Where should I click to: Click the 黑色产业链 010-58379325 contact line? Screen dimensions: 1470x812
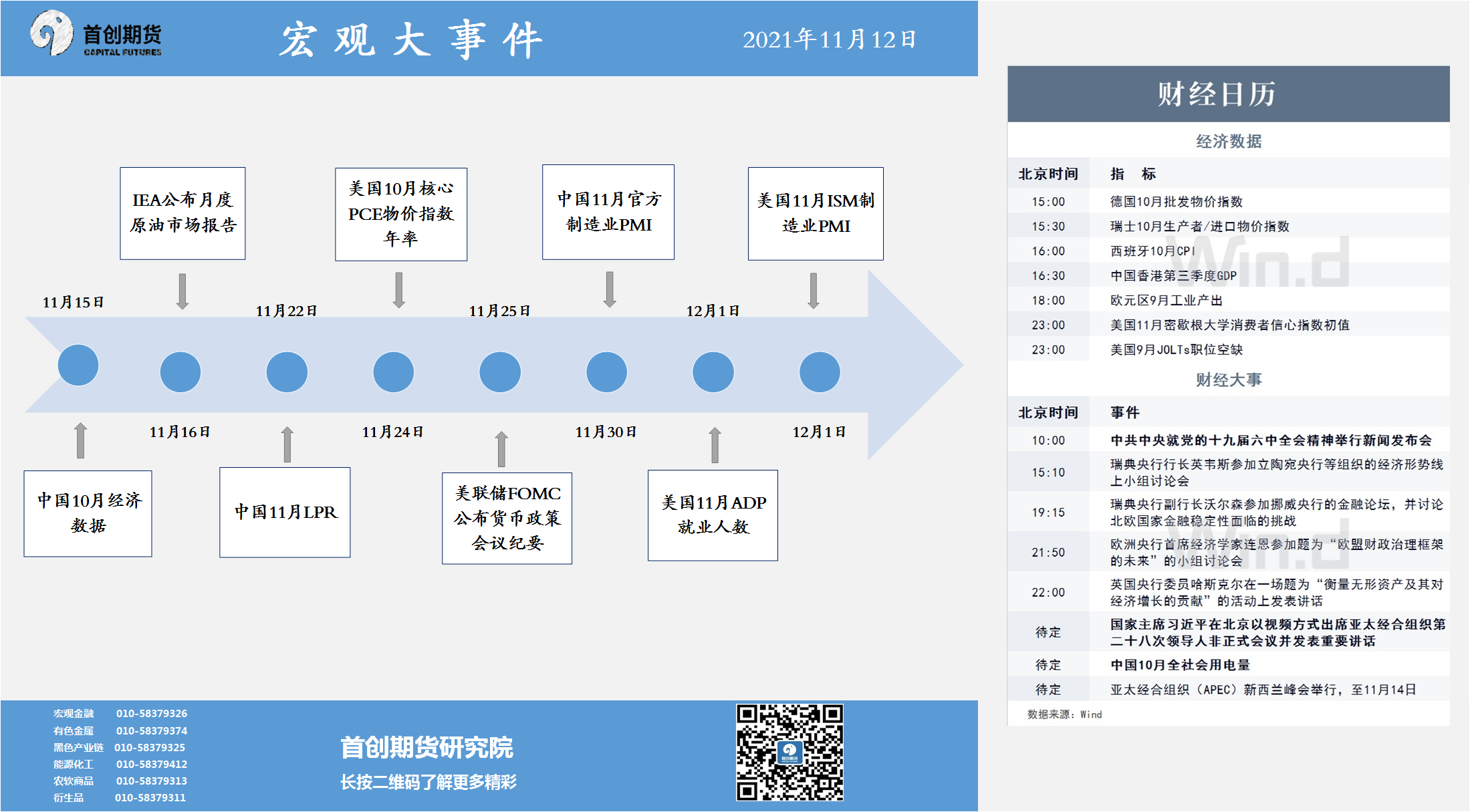[120, 747]
